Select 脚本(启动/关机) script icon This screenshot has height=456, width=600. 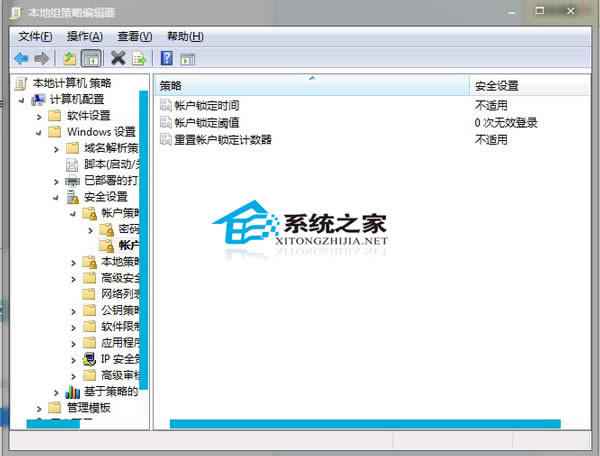click(72, 165)
